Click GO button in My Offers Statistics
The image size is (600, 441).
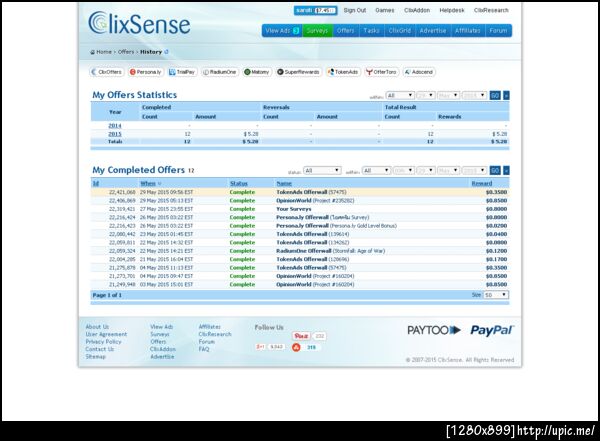495,95
